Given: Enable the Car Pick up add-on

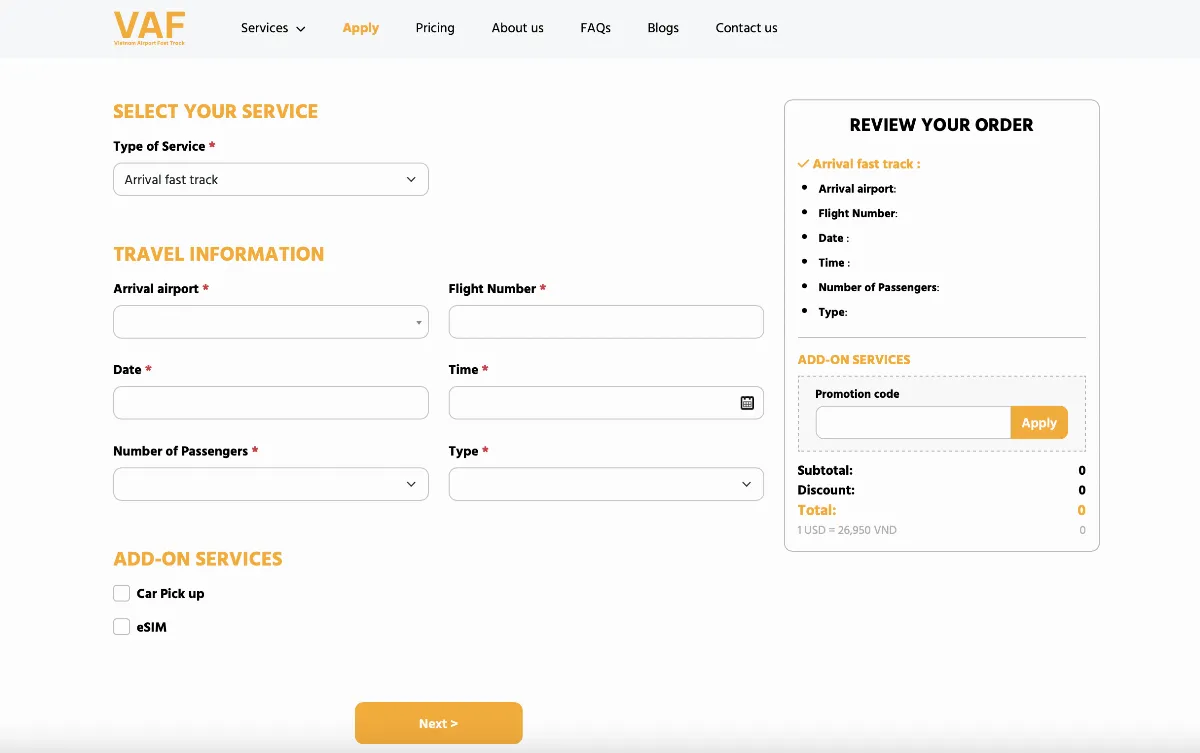Looking at the screenshot, I should tap(122, 593).
